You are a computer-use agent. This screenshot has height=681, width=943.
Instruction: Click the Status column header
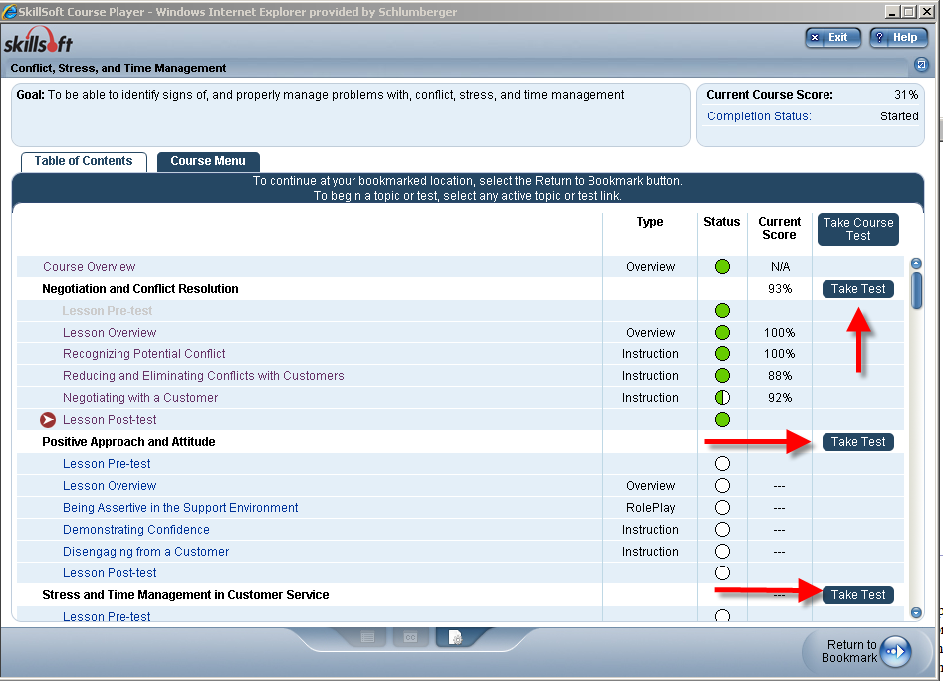point(722,222)
